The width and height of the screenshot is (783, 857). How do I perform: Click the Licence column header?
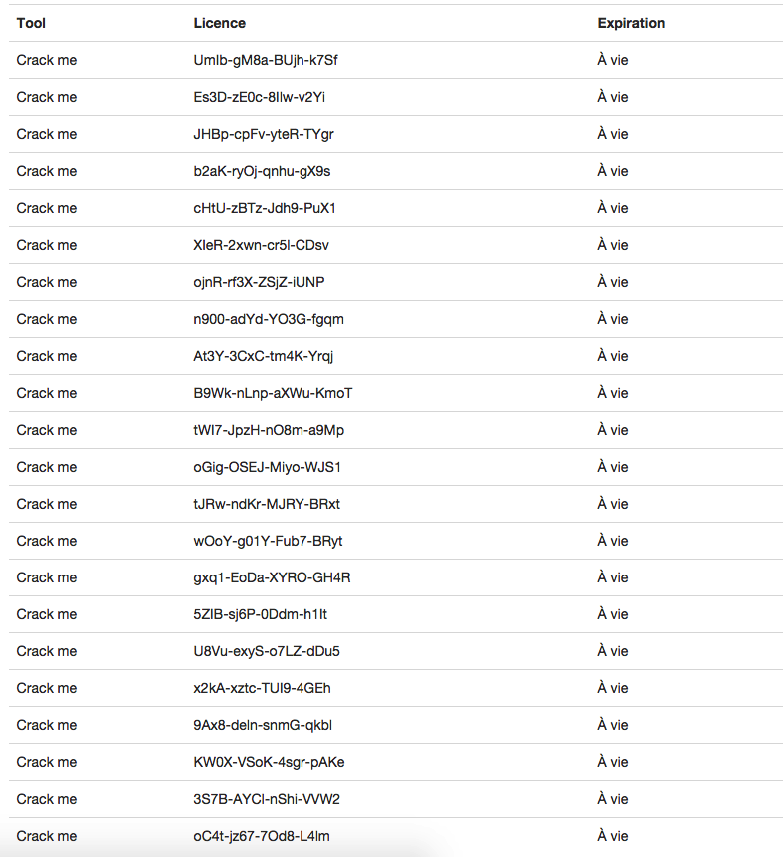[220, 23]
